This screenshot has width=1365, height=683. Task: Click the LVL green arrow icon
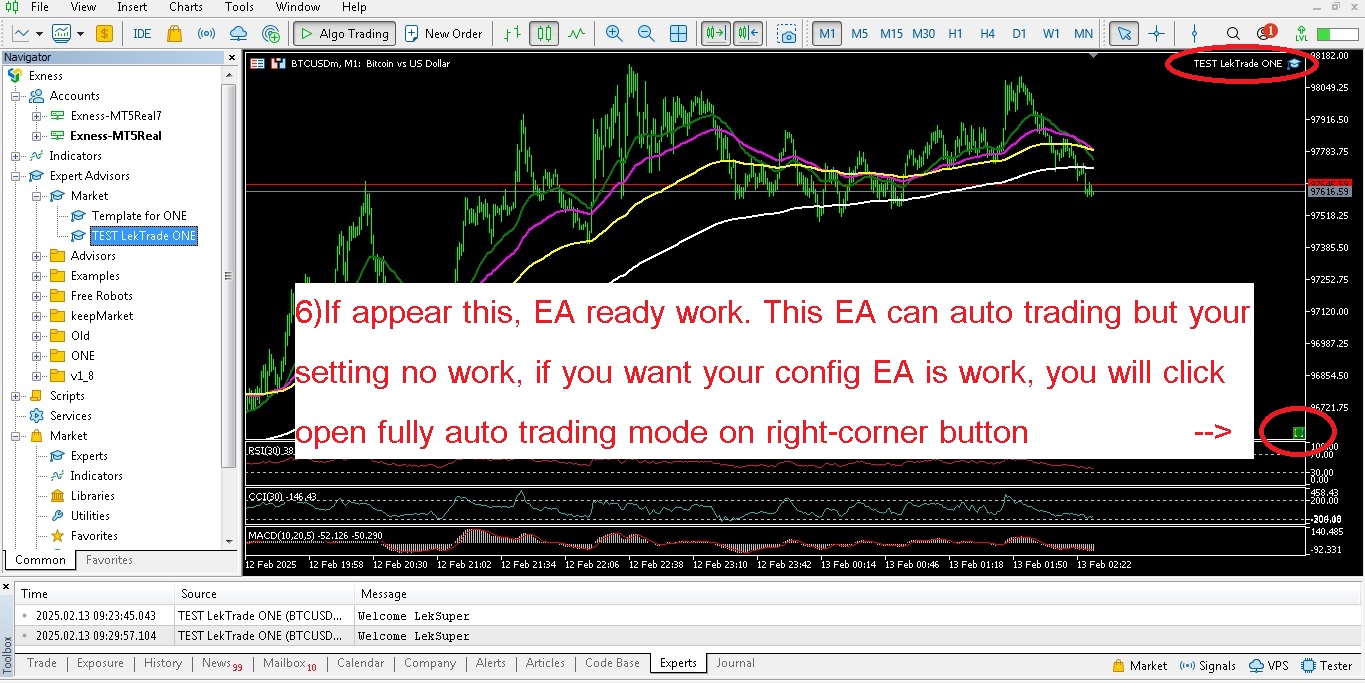pos(1300,33)
